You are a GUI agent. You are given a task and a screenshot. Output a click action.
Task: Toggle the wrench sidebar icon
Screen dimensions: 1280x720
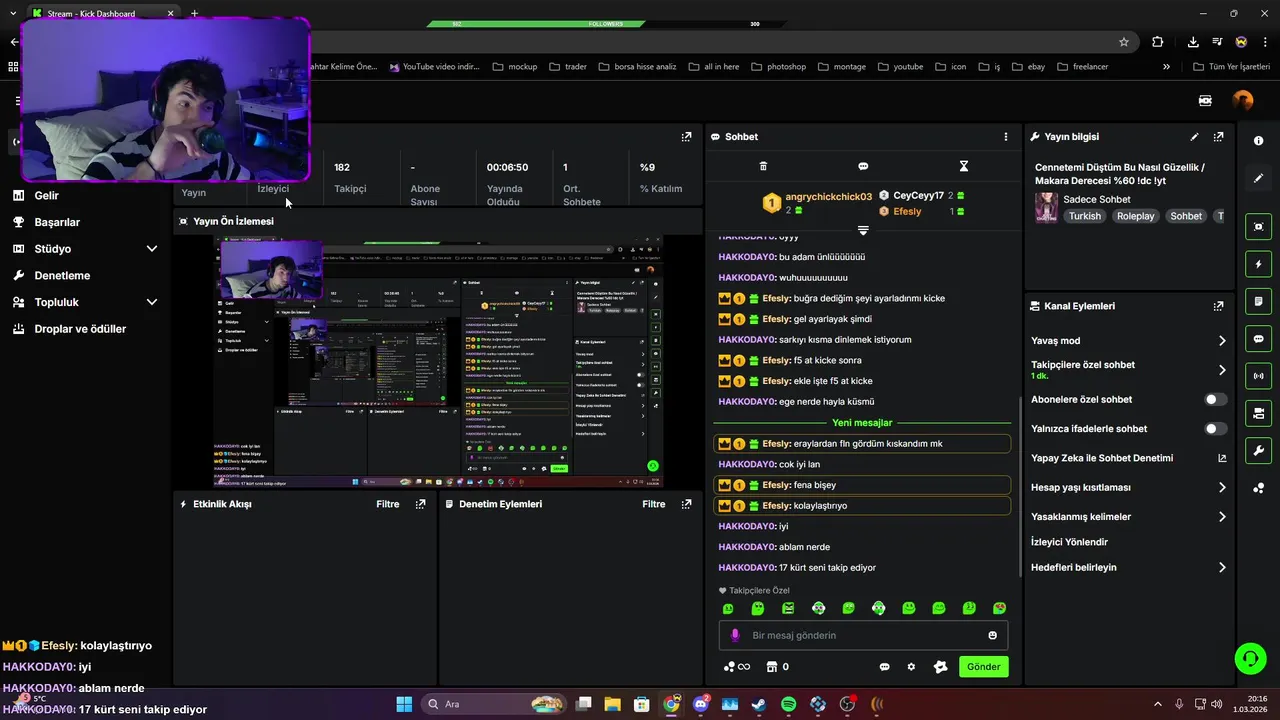tap(1258, 451)
